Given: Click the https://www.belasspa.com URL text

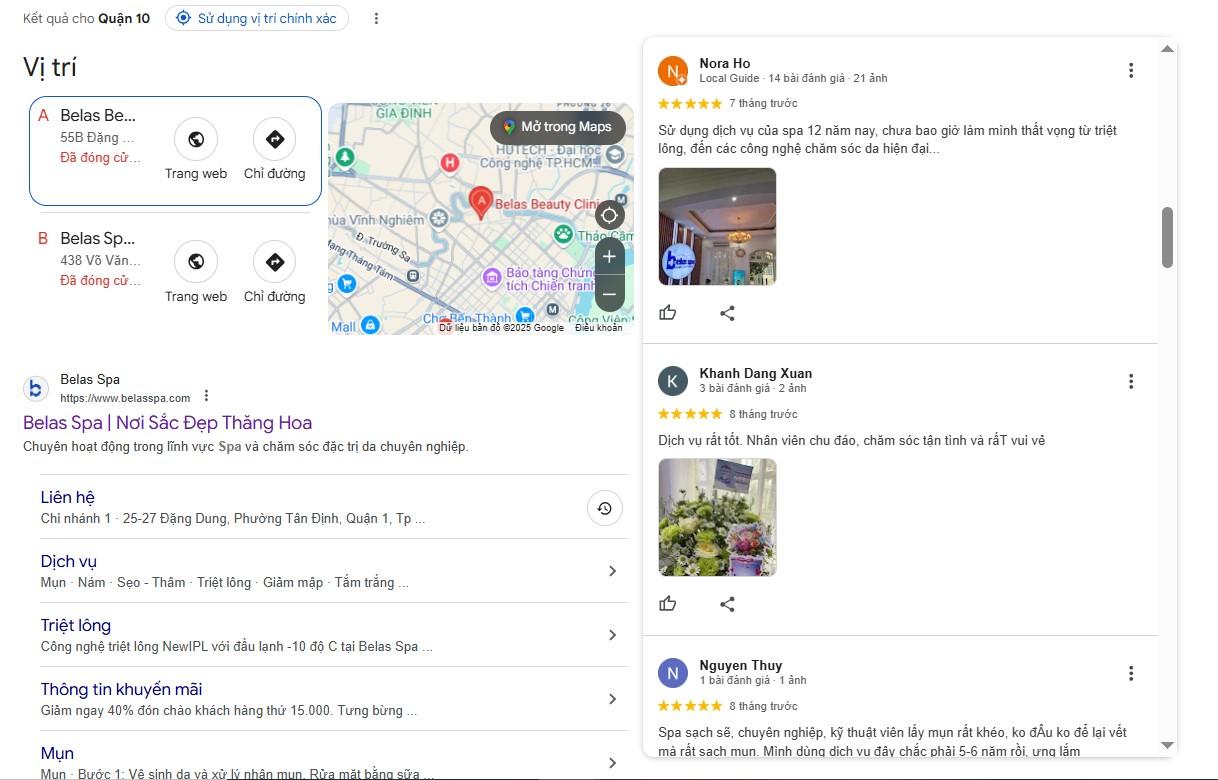Looking at the screenshot, I should tap(125, 398).
